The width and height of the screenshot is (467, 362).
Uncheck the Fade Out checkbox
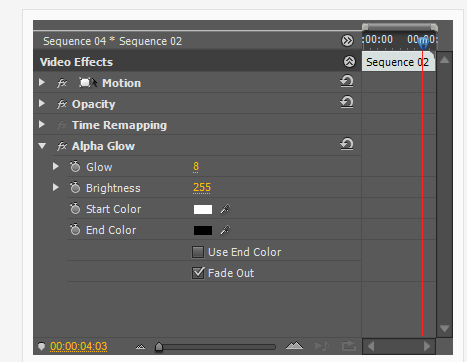pyautogui.click(x=198, y=273)
